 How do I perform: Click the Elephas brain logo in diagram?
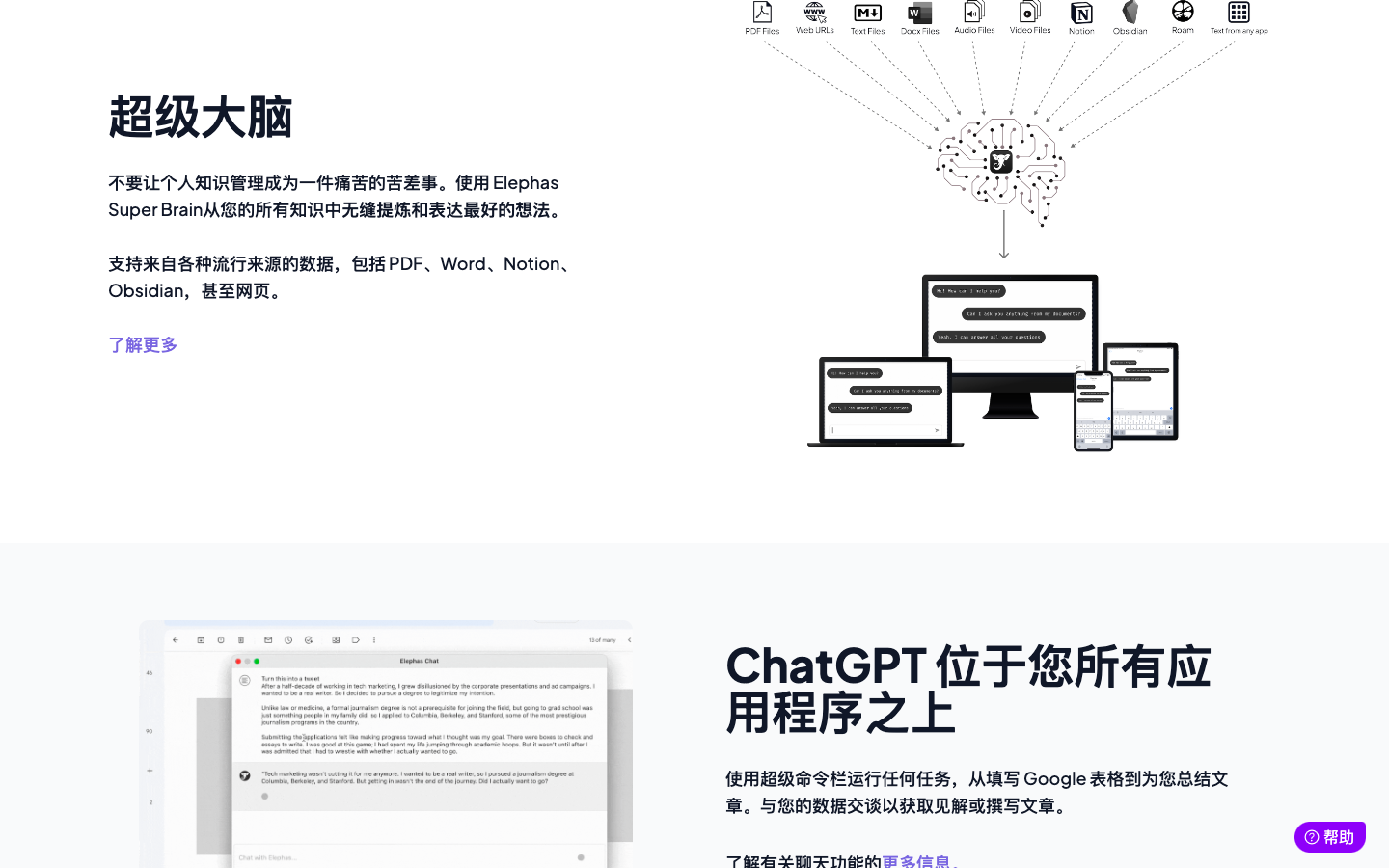click(x=1001, y=162)
